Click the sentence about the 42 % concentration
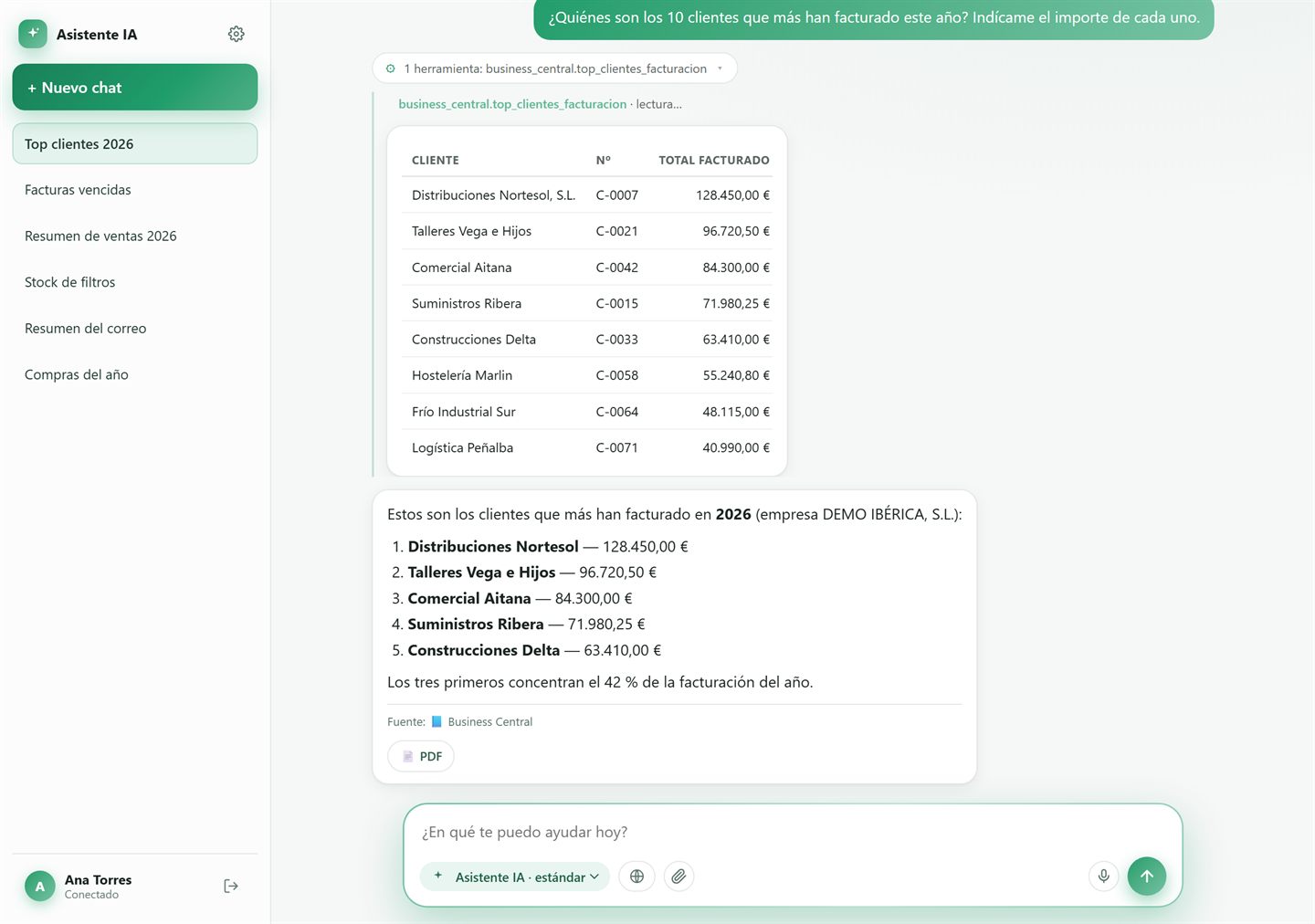Image resolution: width=1315 pixels, height=924 pixels. pos(600,682)
